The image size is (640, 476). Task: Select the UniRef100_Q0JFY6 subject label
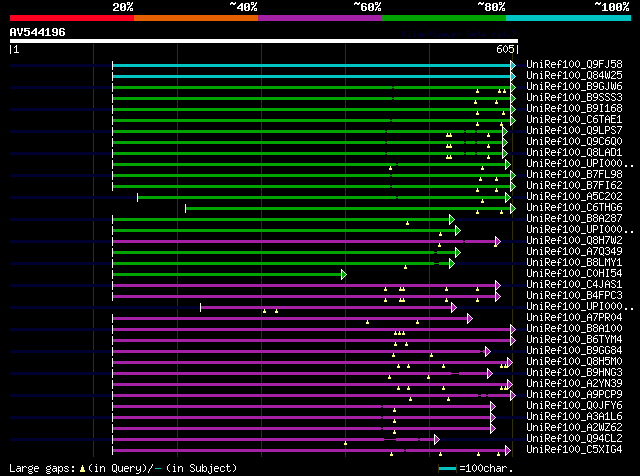click(574, 406)
